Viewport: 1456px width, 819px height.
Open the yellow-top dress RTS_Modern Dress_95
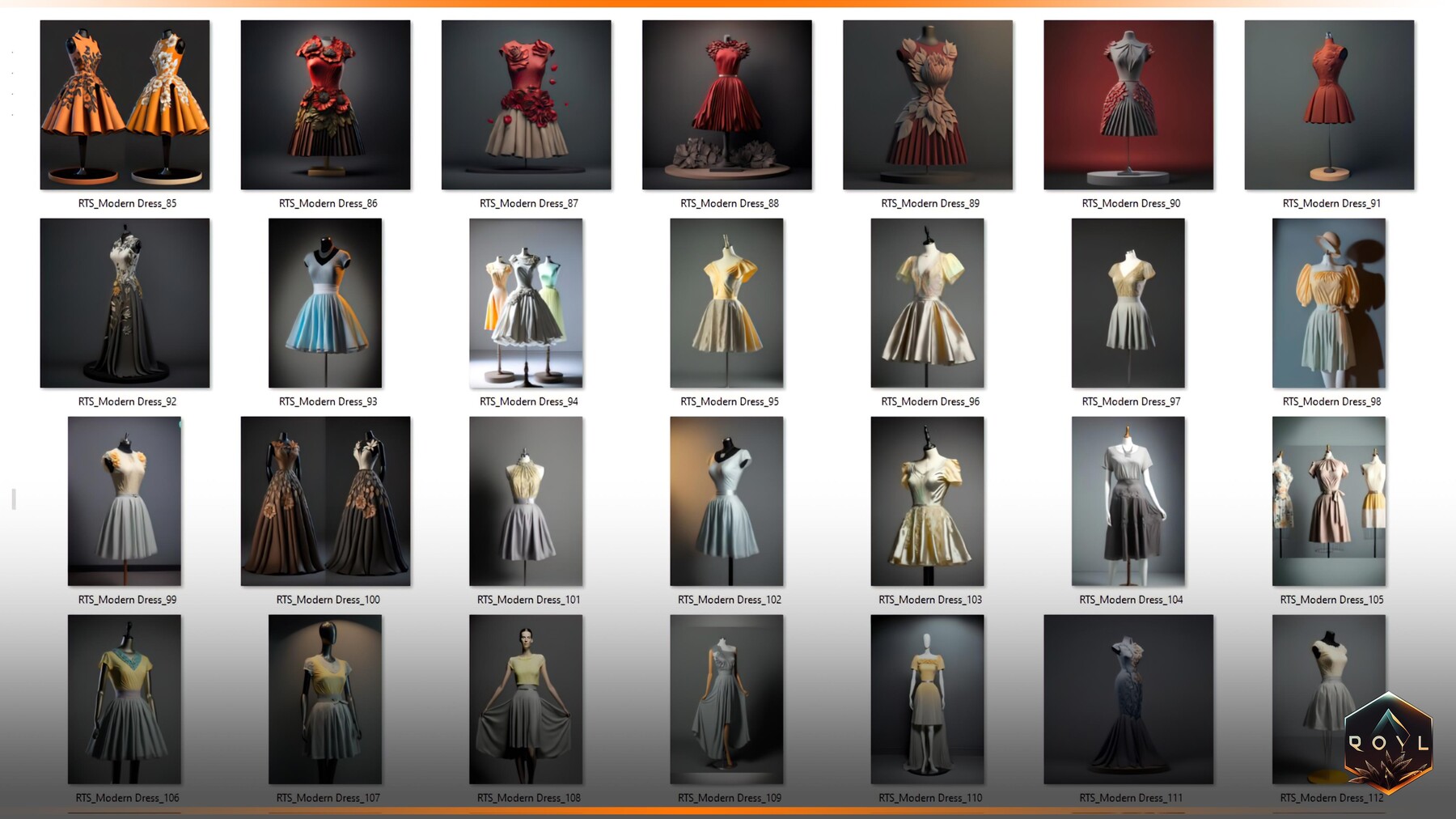(x=726, y=302)
